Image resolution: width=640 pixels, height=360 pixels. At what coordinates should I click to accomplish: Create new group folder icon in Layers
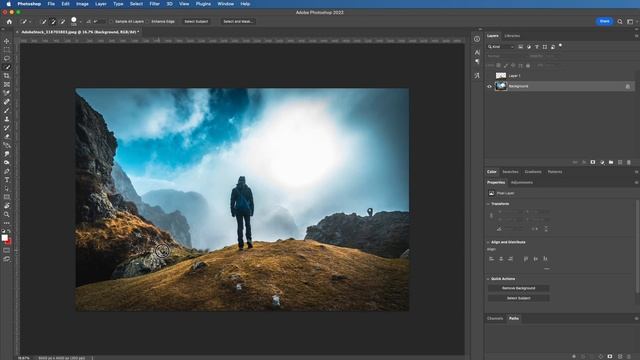(x=611, y=162)
